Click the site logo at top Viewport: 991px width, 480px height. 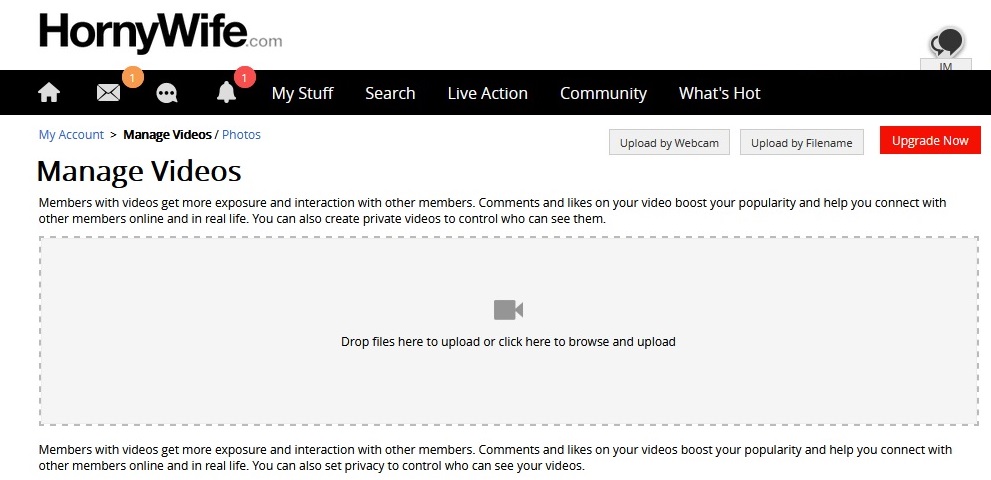tap(161, 32)
